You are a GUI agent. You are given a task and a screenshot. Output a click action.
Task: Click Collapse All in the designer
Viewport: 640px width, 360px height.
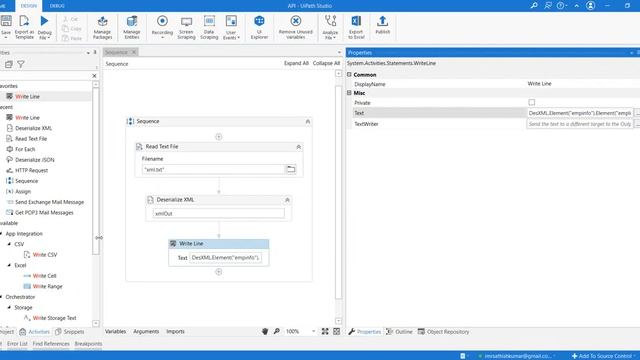326,63
